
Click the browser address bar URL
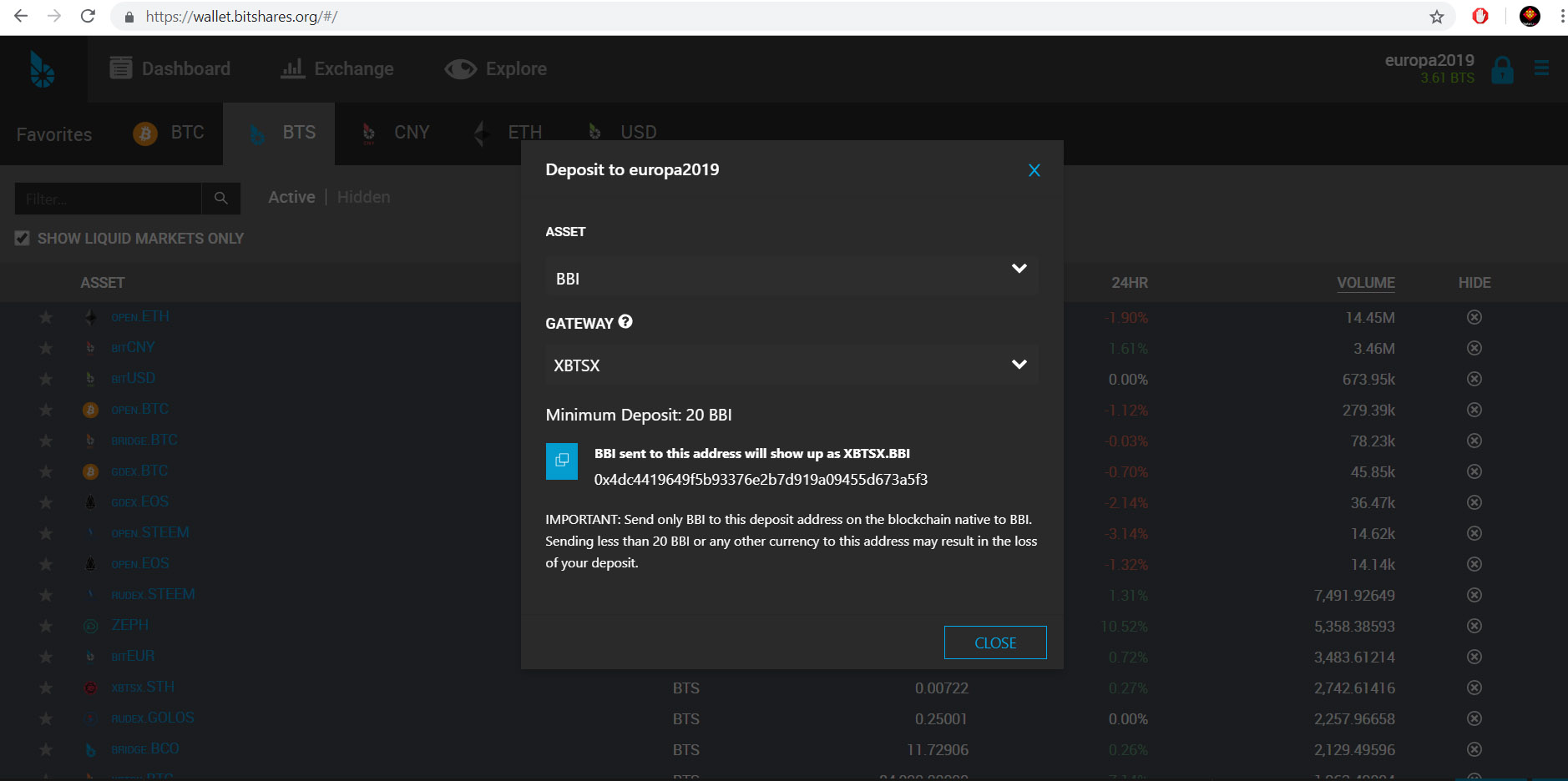point(241,17)
